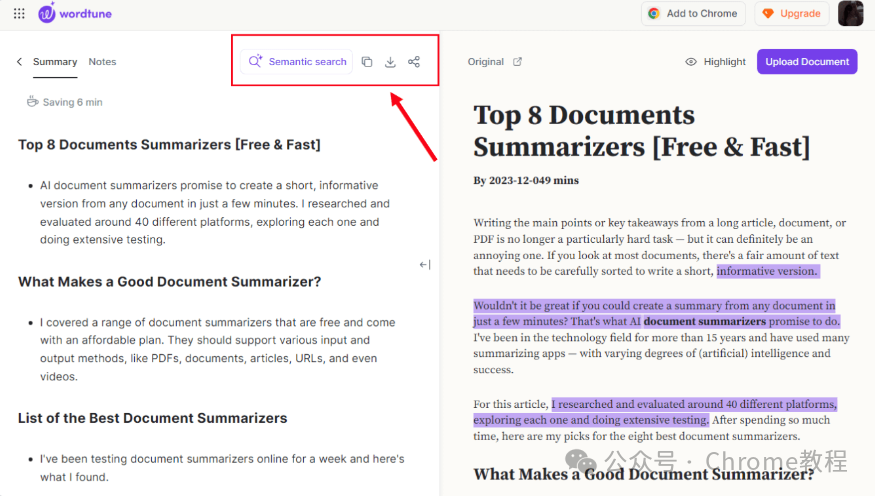Click the original article title 'Top 8 Documents Summarizers'
Screen dimensions: 875x496
click(x=642, y=131)
